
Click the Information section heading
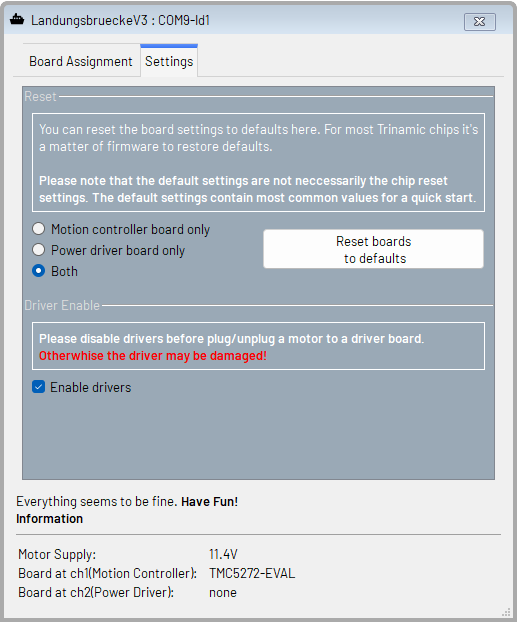[x=50, y=519]
